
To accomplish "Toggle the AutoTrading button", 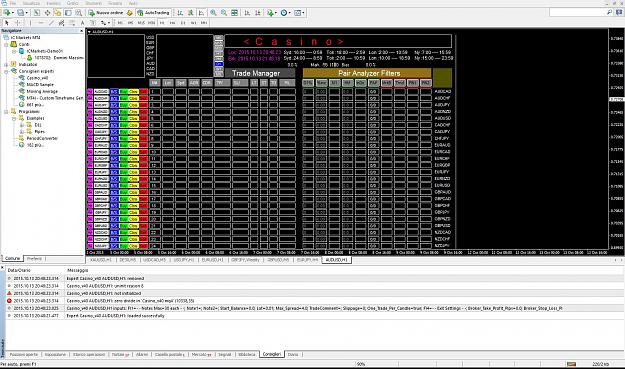I will click(154, 13).
